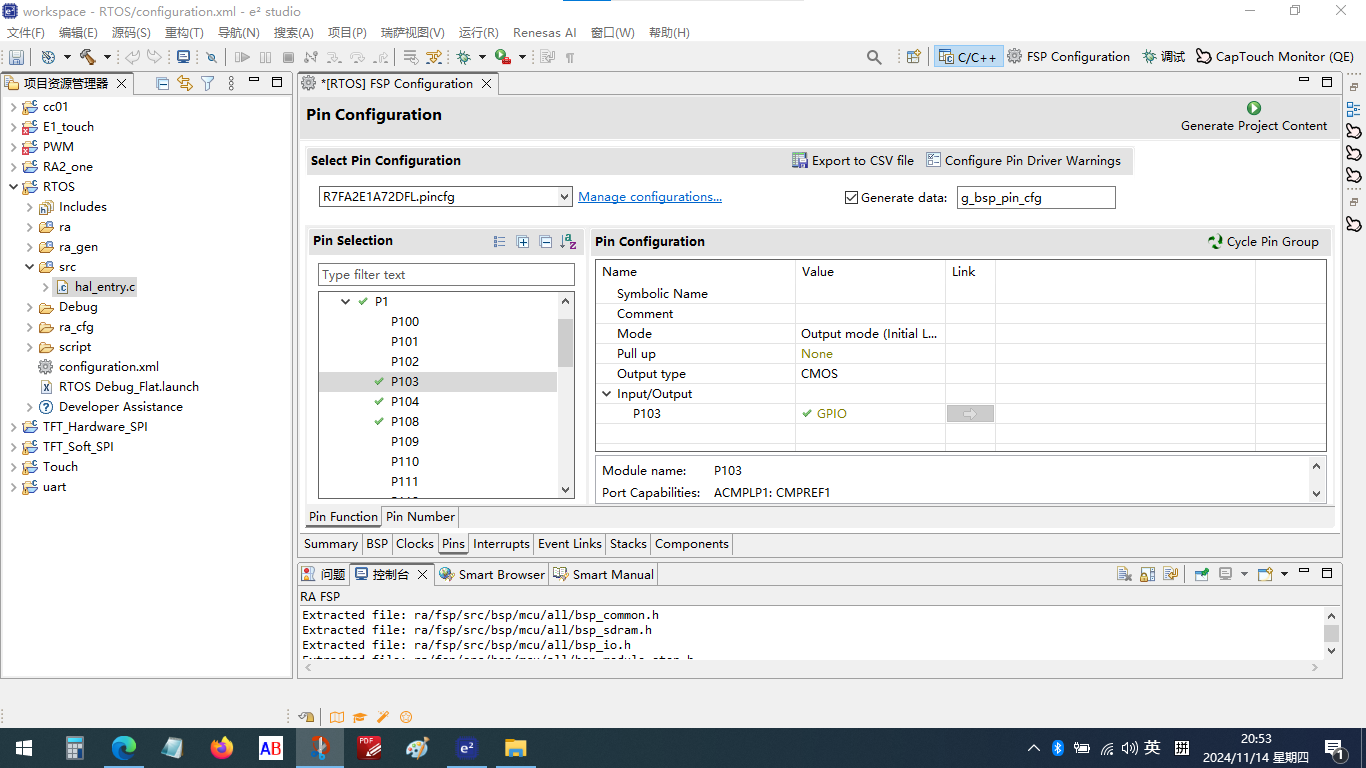Open the Calculator from the taskbar
Viewport: 1366px width, 768px height.
[x=74, y=747]
